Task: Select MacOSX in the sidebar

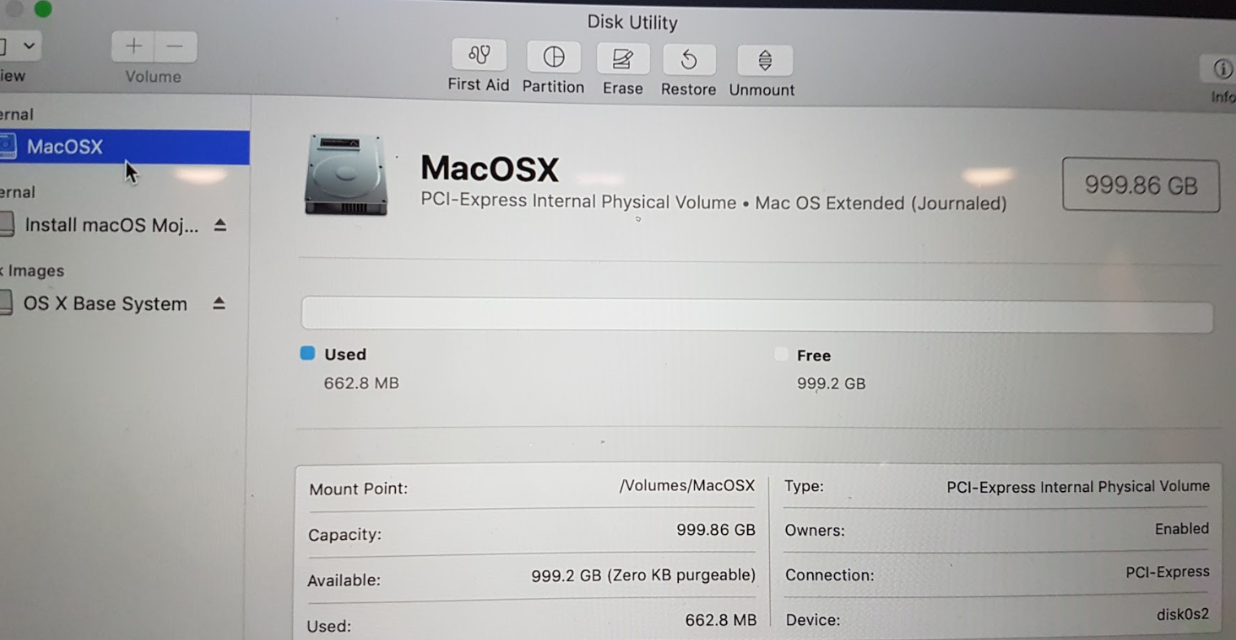Action: point(124,147)
